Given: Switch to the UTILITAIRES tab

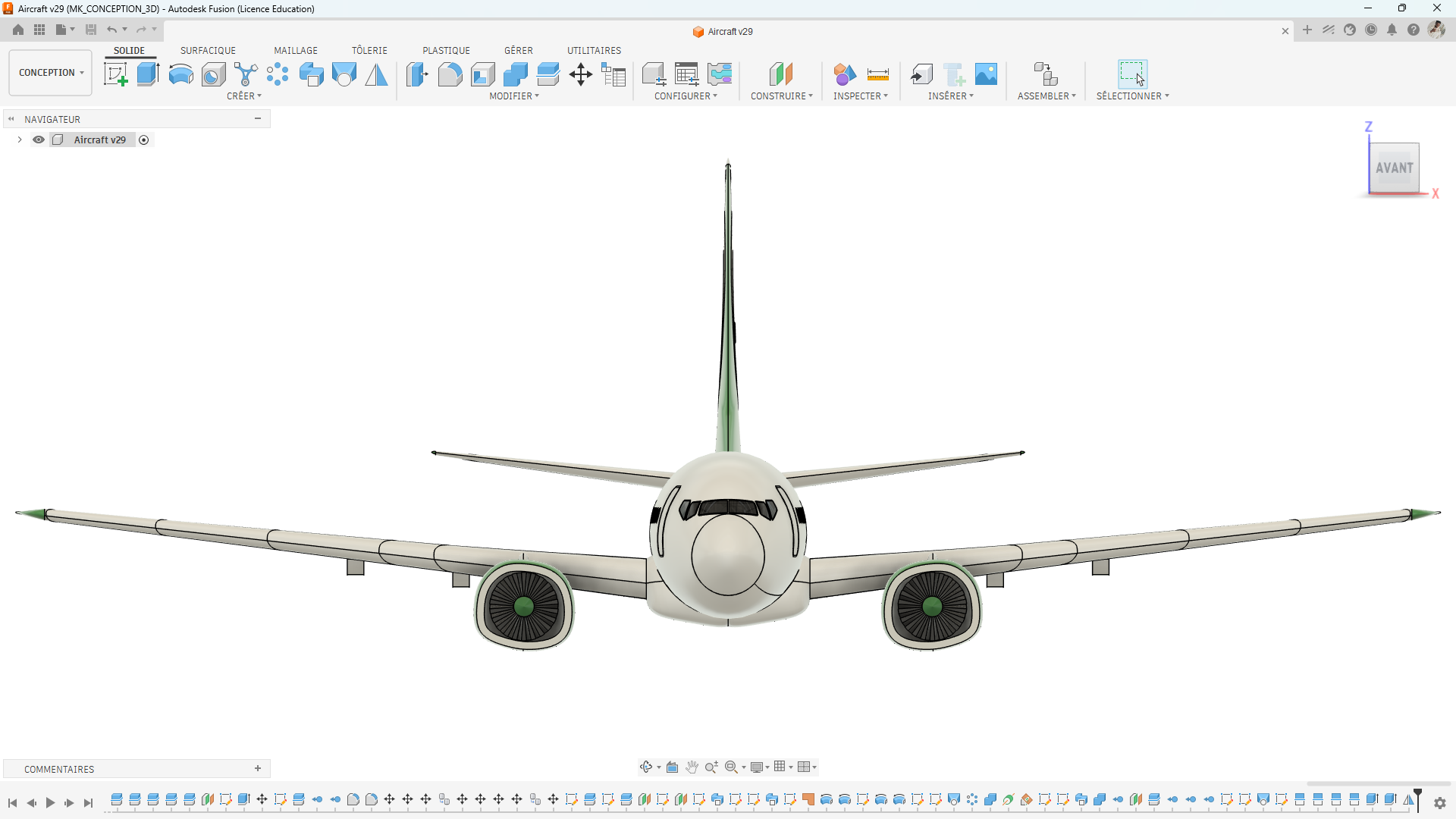Looking at the screenshot, I should [594, 51].
